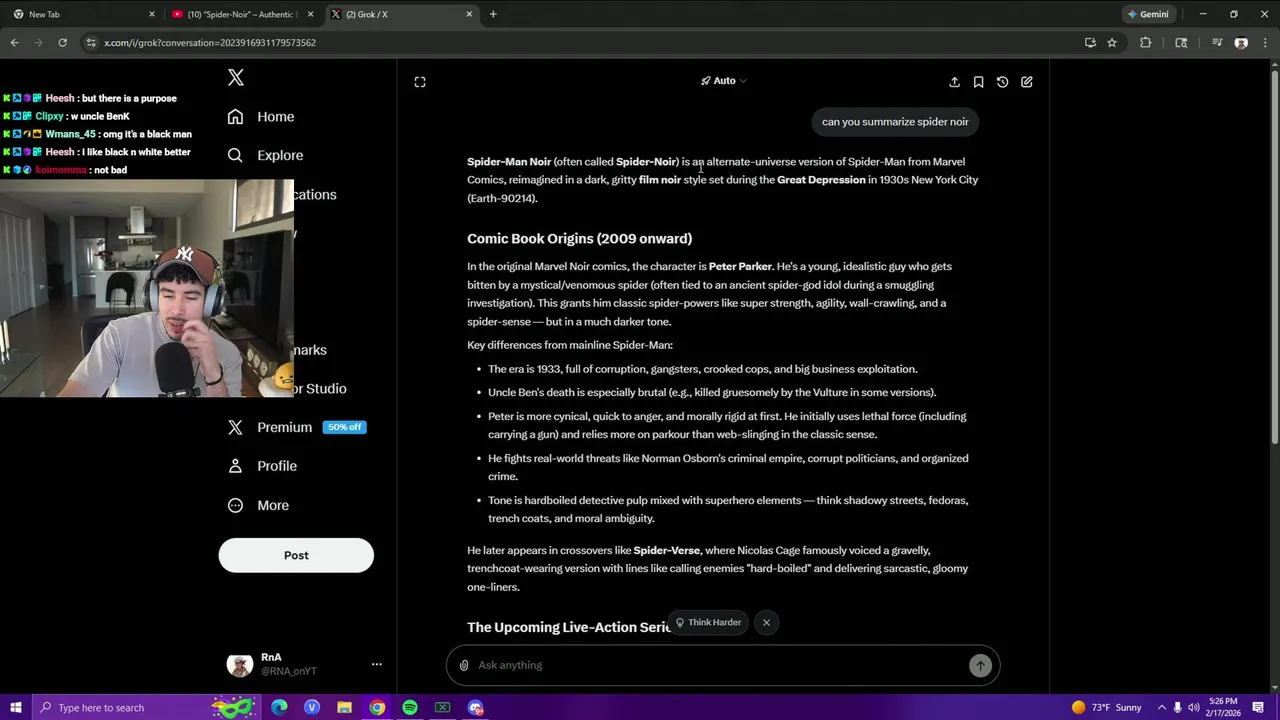Click the attach file paperclip icon
Screen dimensions: 1280x720
tap(464, 665)
